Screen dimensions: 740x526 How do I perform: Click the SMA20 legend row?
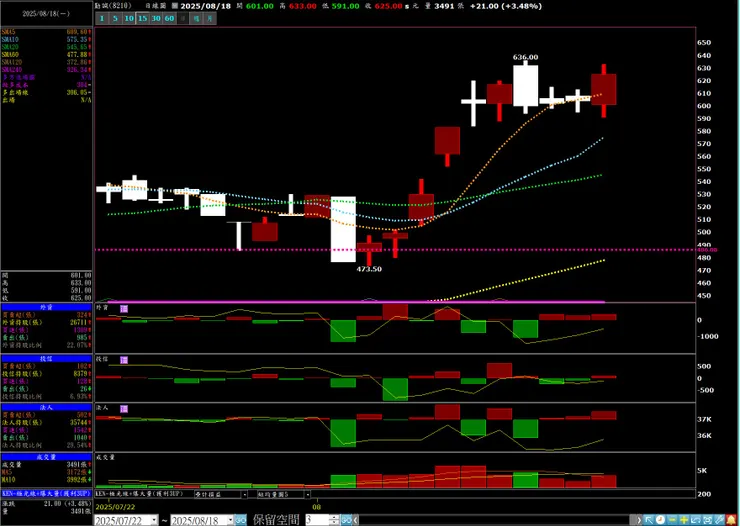coord(46,47)
